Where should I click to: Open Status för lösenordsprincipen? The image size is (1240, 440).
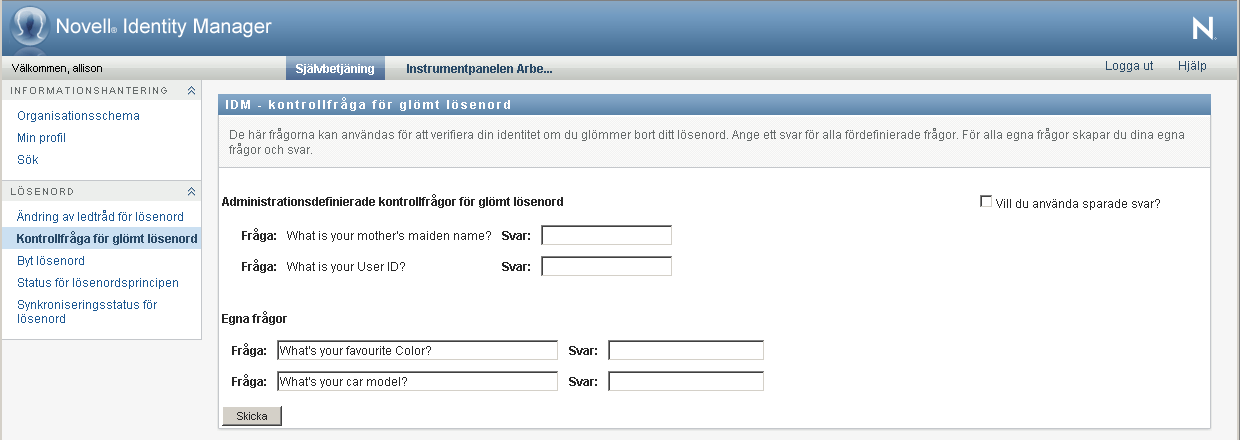click(98, 283)
